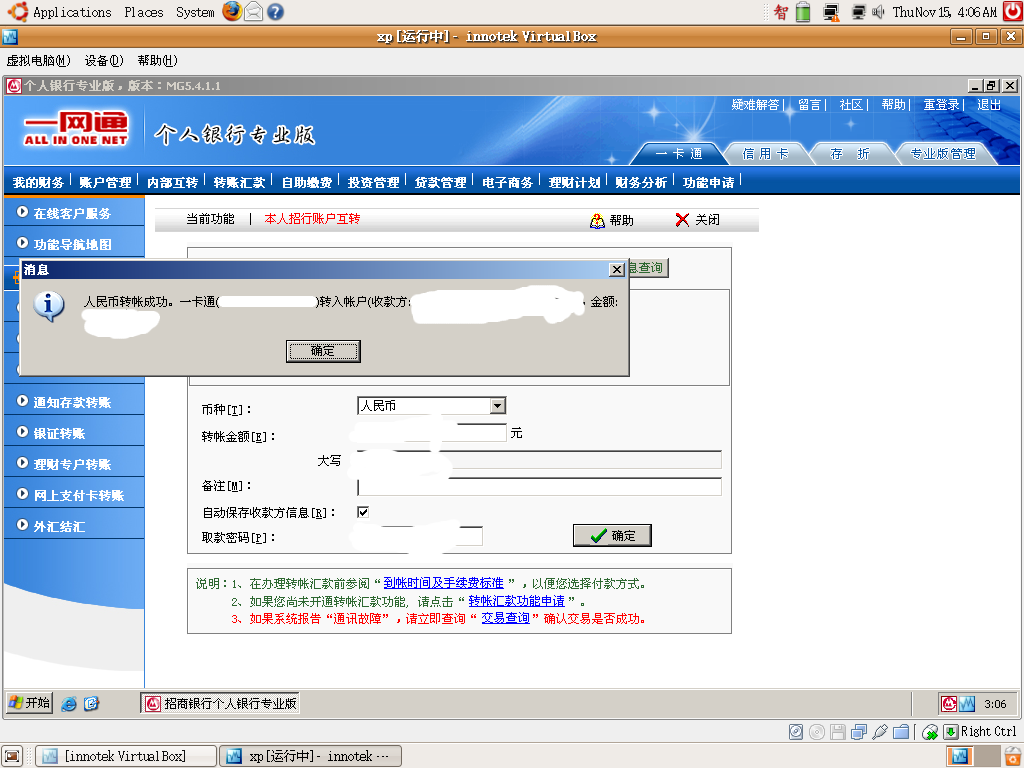
Task: Click the 取款密码 input field
Action: pyautogui.click(x=420, y=536)
